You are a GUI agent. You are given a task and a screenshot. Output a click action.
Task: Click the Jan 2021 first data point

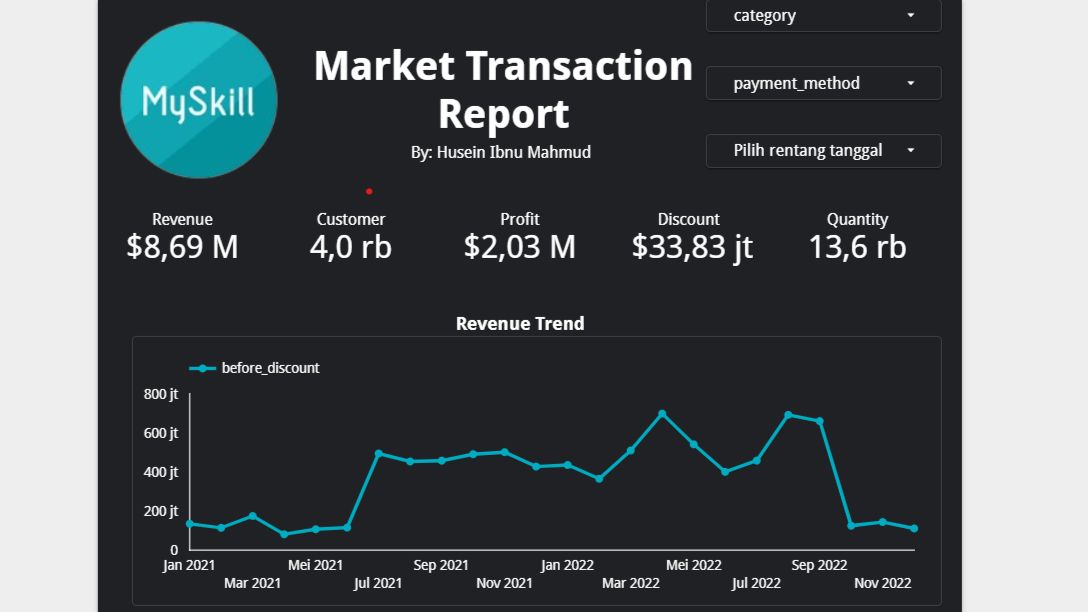(189, 524)
